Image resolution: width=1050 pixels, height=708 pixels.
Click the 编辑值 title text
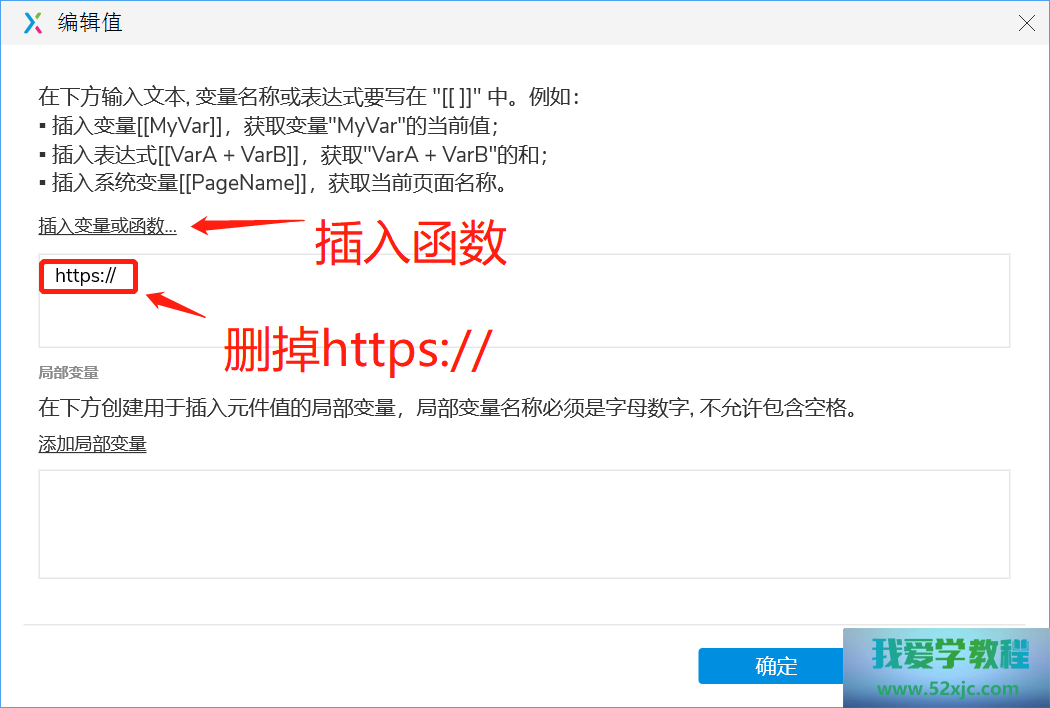click(90, 23)
